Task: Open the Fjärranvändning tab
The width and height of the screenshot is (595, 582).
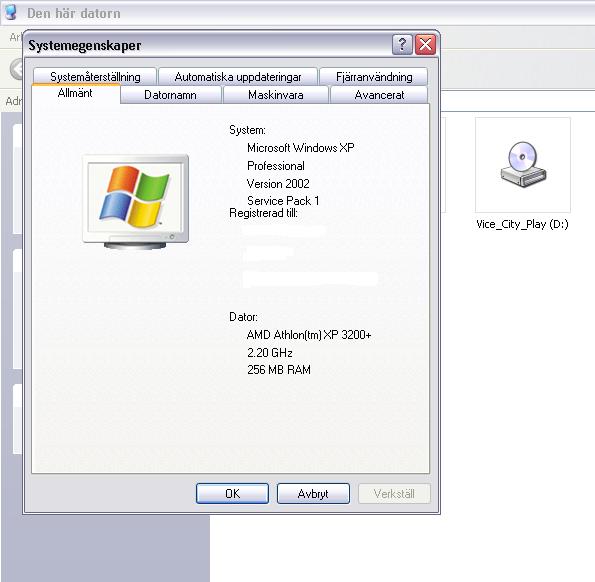Action: 374,77
